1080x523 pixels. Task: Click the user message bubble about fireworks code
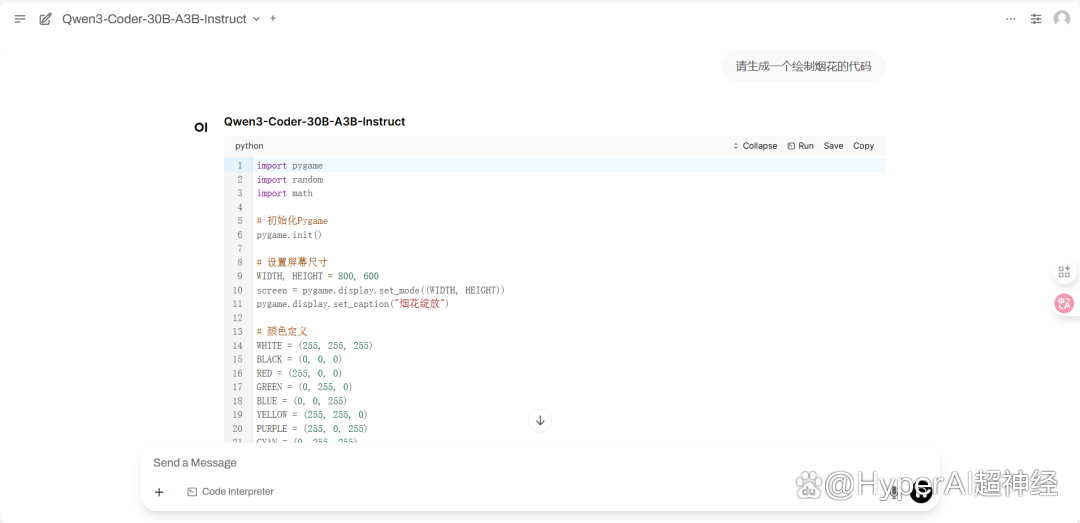803,67
